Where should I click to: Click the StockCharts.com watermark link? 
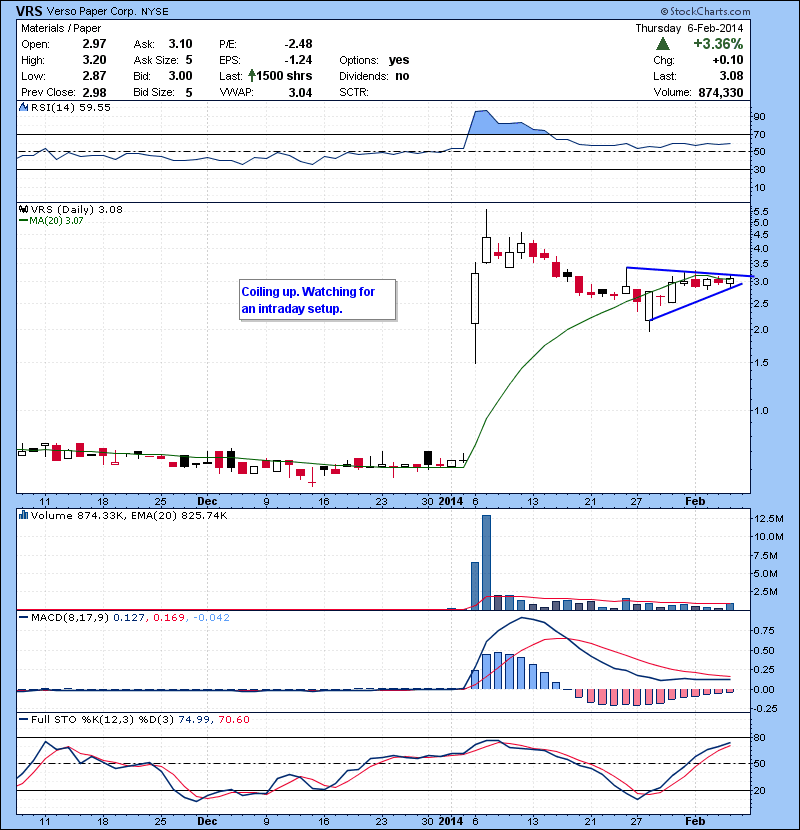pyautogui.click(x=705, y=11)
